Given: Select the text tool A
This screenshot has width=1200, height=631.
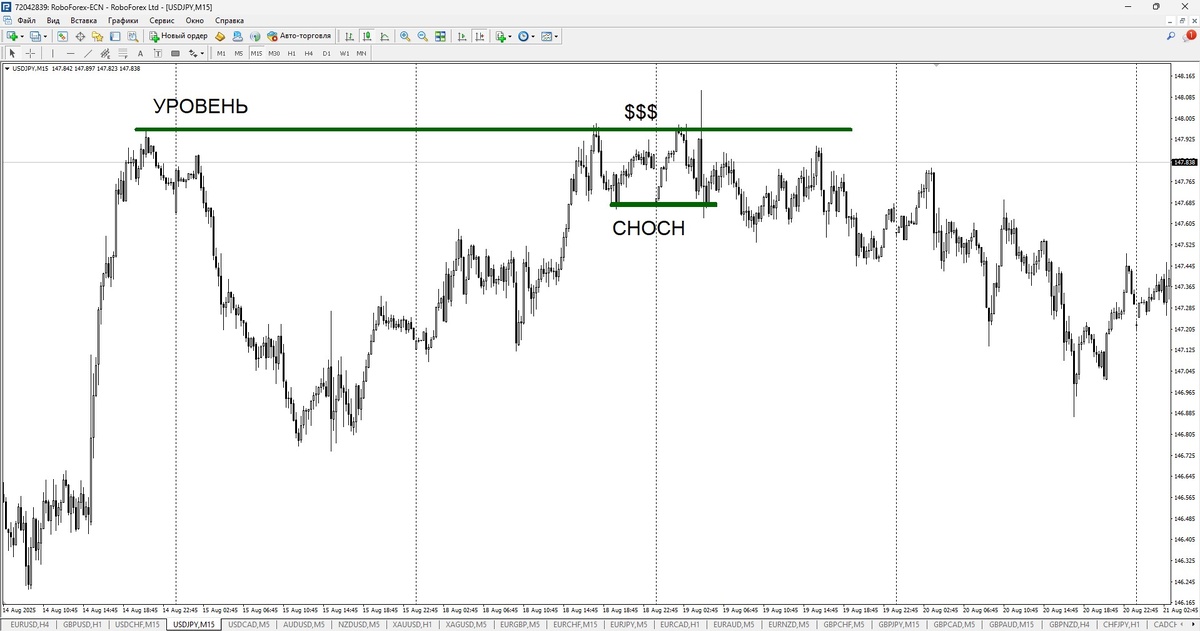Looking at the screenshot, I should [x=140, y=53].
